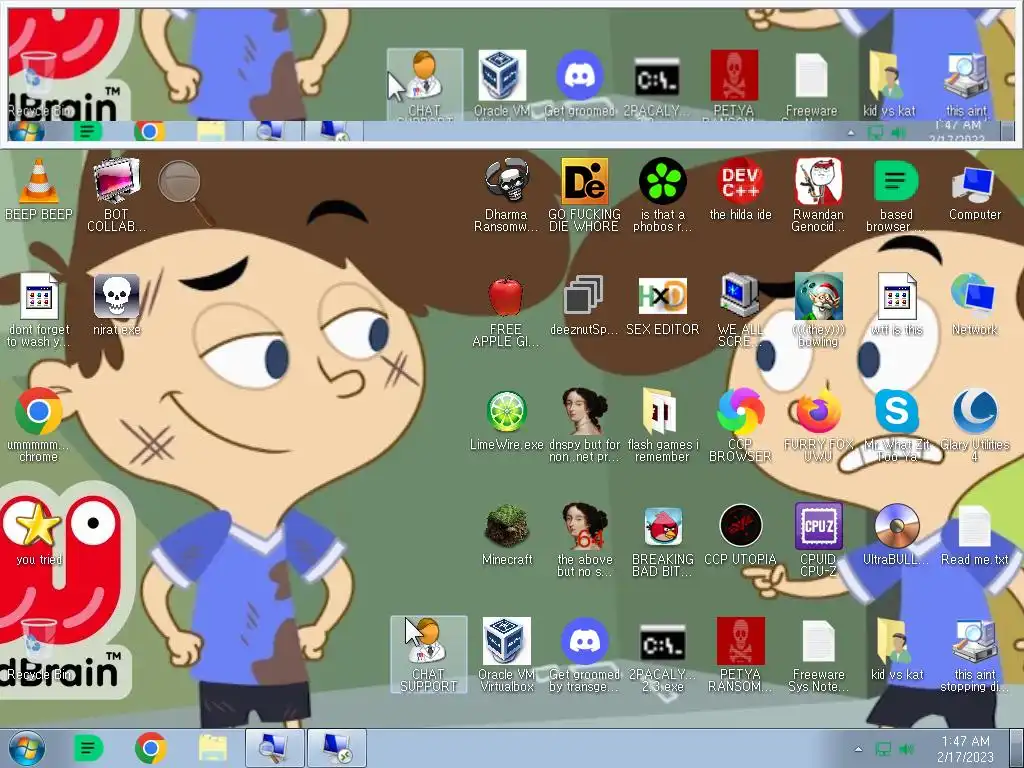Screen dimensions: 1024x768
Task: Open the Skype 'S' desktop icon
Action: pos(896,425)
